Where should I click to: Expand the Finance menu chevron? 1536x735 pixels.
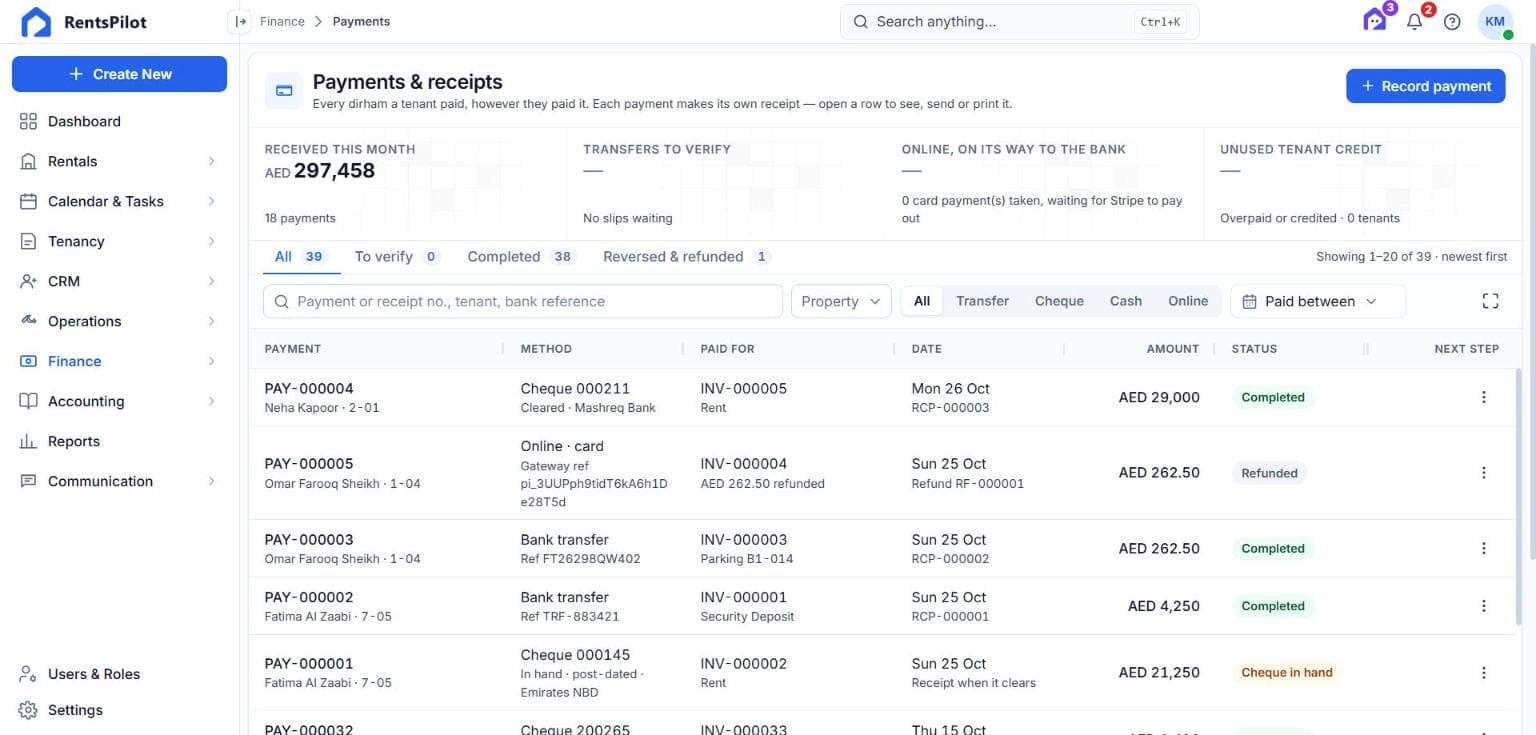pyautogui.click(x=211, y=361)
